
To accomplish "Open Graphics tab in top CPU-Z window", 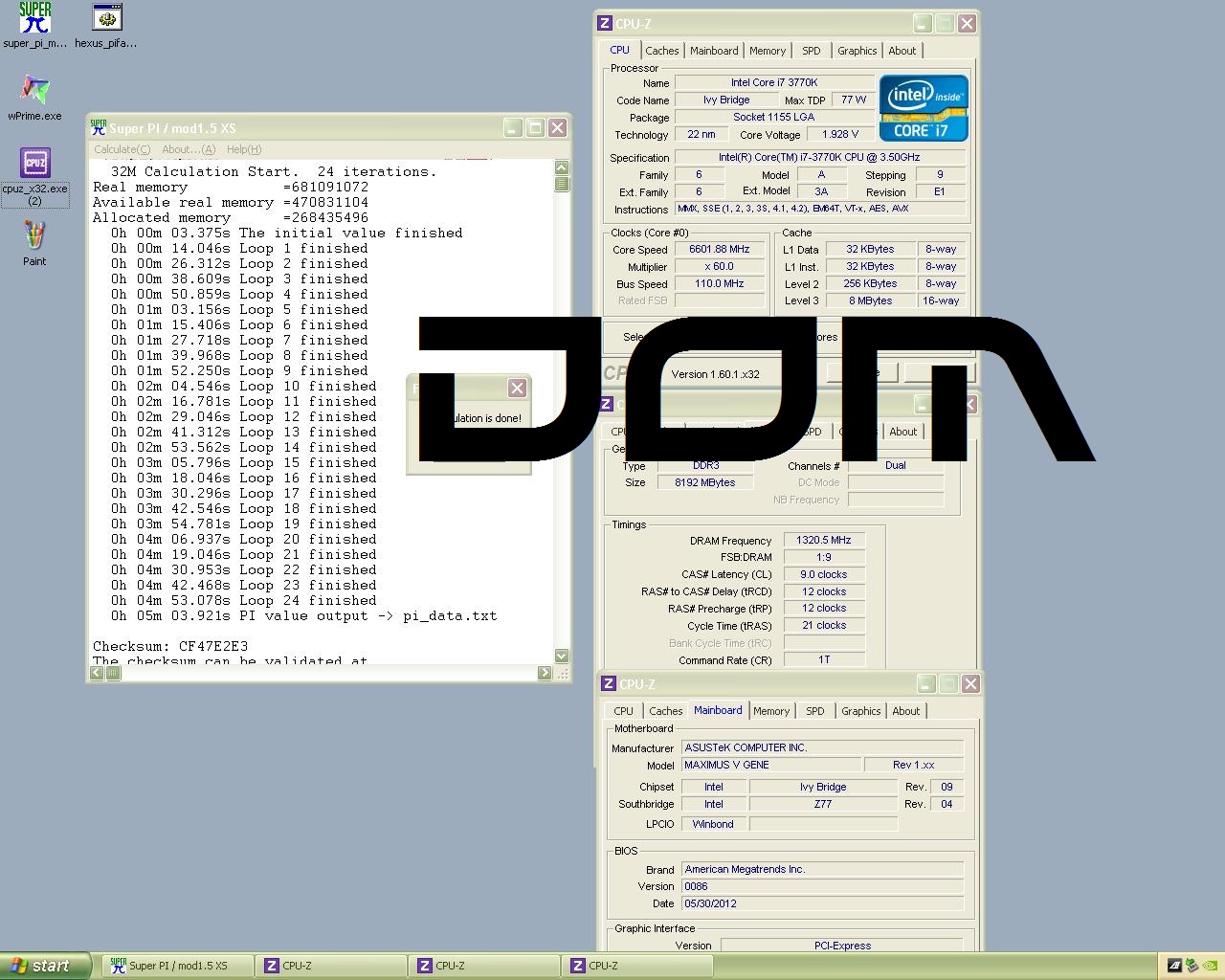I will (857, 51).
